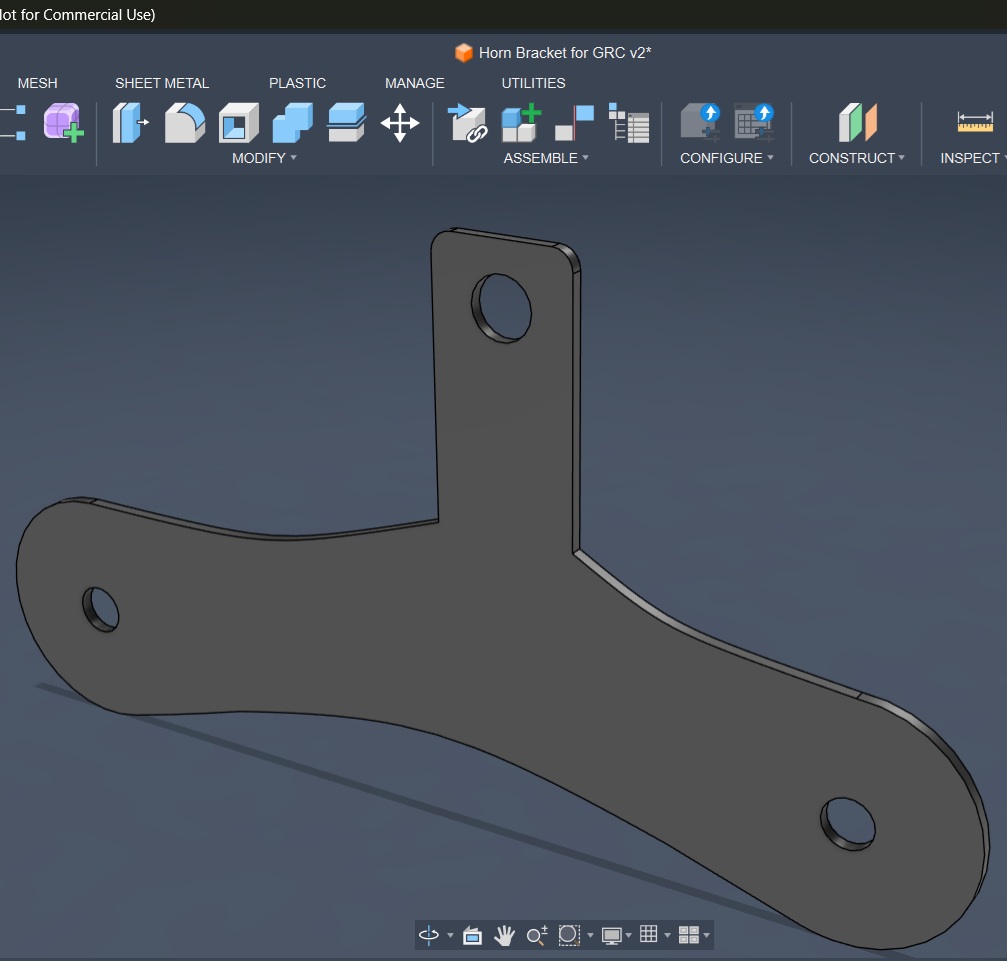
Task: Click the Fillet tool icon
Action: coord(184,123)
